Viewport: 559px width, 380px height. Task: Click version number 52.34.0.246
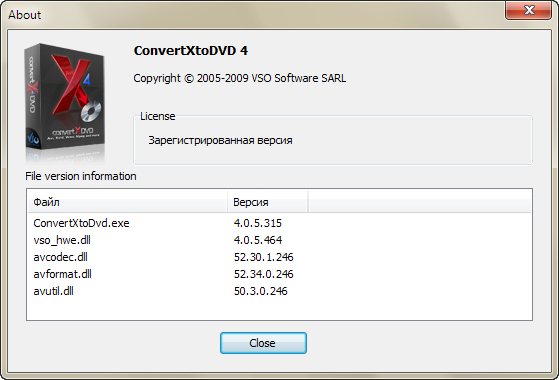pyautogui.click(x=263, y=274)
